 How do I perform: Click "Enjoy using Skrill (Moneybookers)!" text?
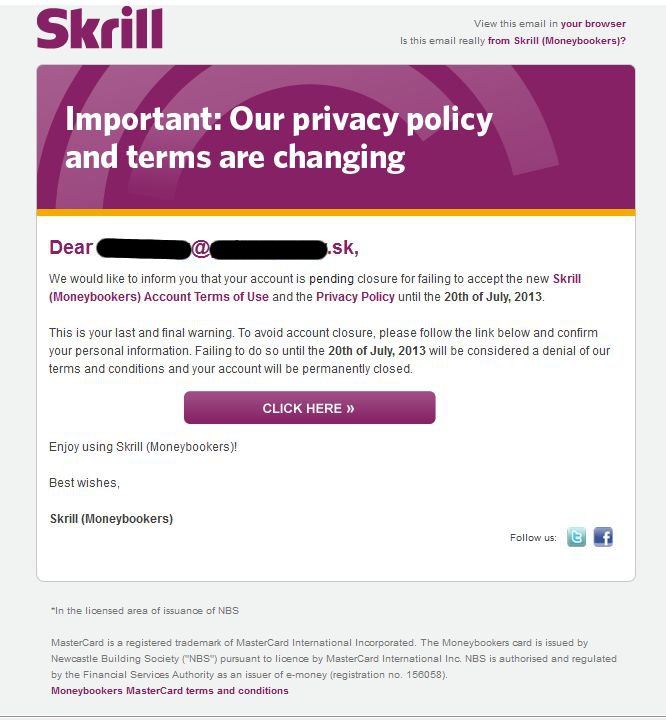point(143,447)
